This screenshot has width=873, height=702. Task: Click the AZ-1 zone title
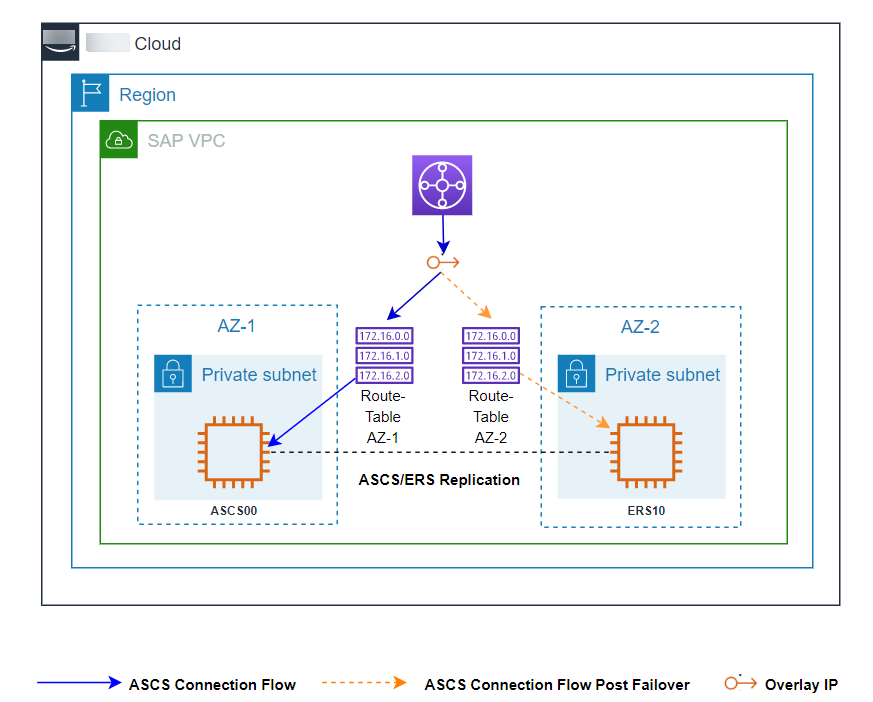[237, 327]
